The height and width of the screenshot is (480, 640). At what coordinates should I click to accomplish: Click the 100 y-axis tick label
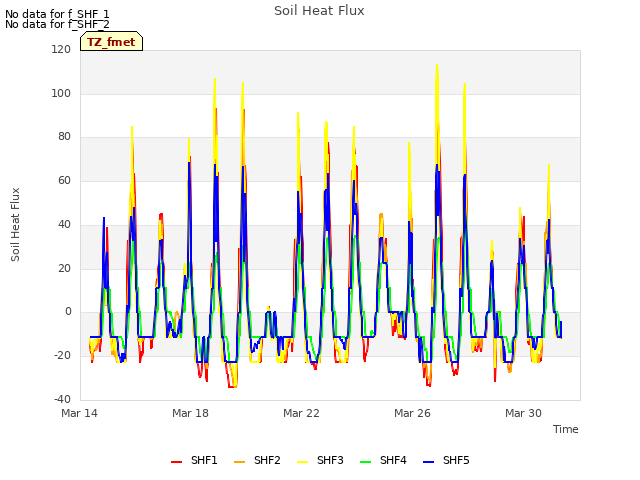click(x=61, y=93)
